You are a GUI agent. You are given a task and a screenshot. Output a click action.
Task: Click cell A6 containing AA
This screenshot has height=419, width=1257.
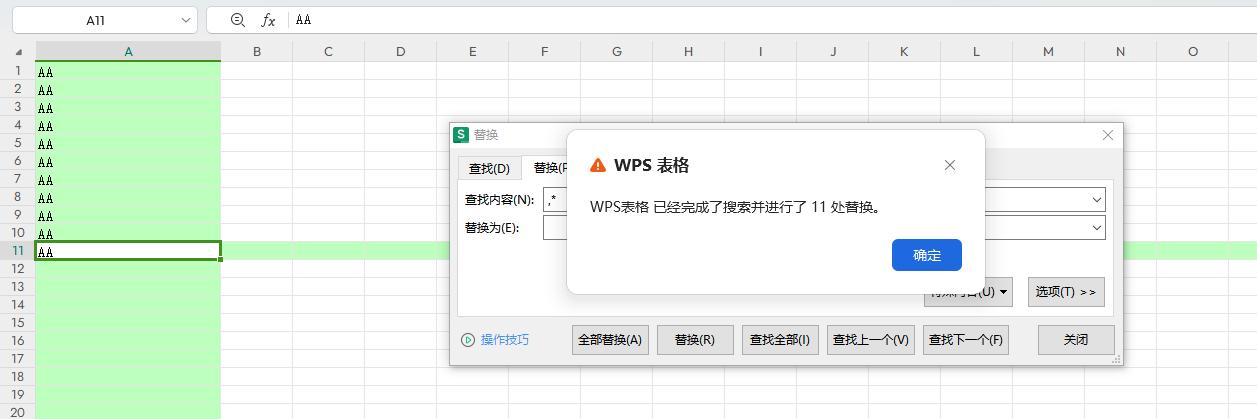pos(128,161)
